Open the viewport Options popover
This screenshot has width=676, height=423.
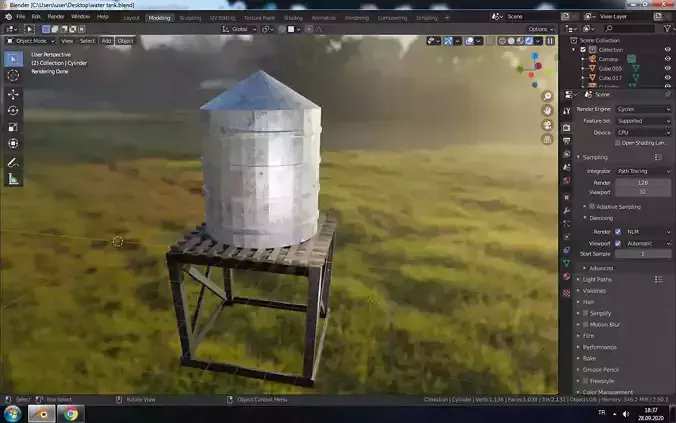[x=541, y=29]
